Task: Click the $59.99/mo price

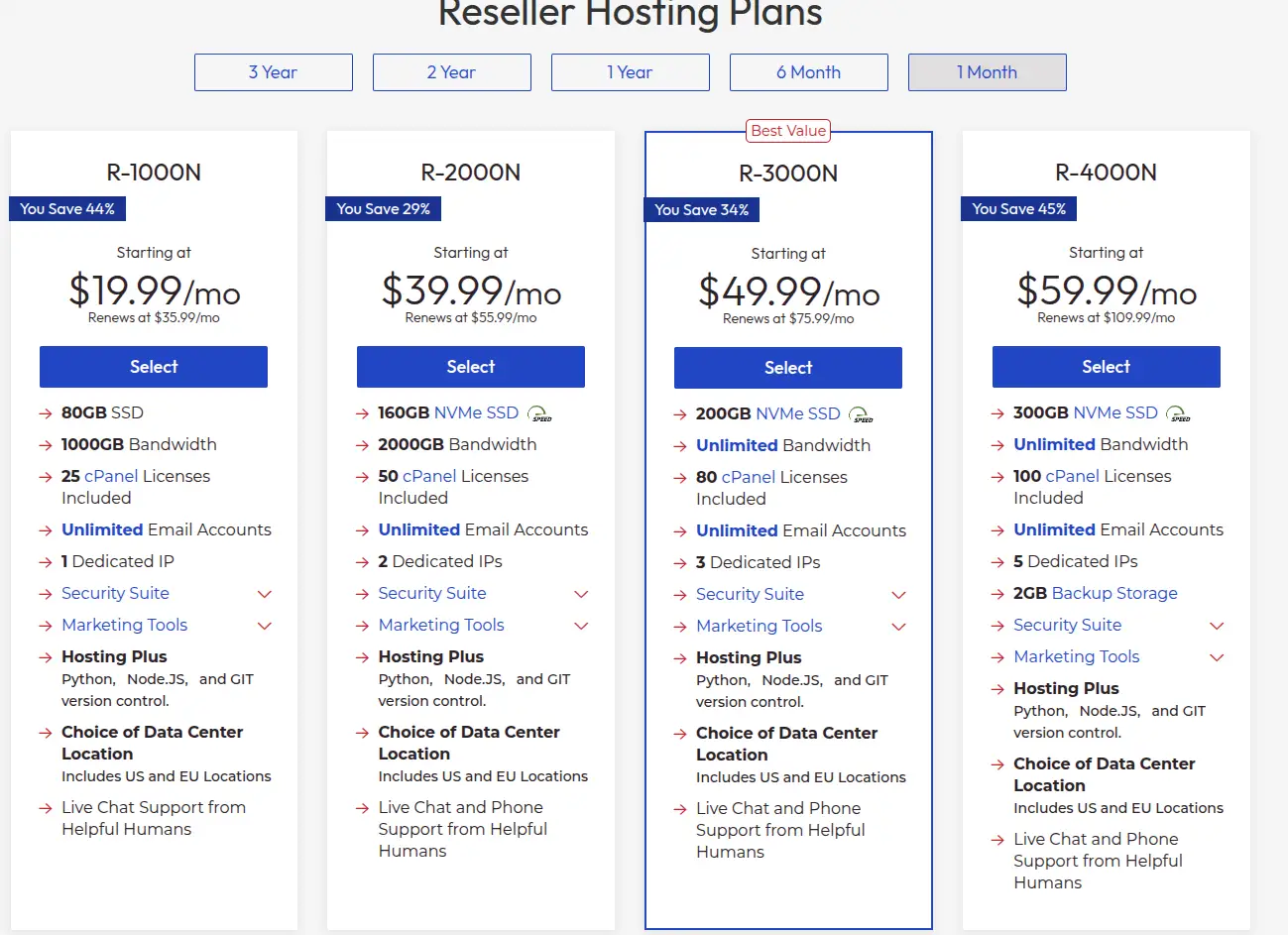Action: point(1107,291)
